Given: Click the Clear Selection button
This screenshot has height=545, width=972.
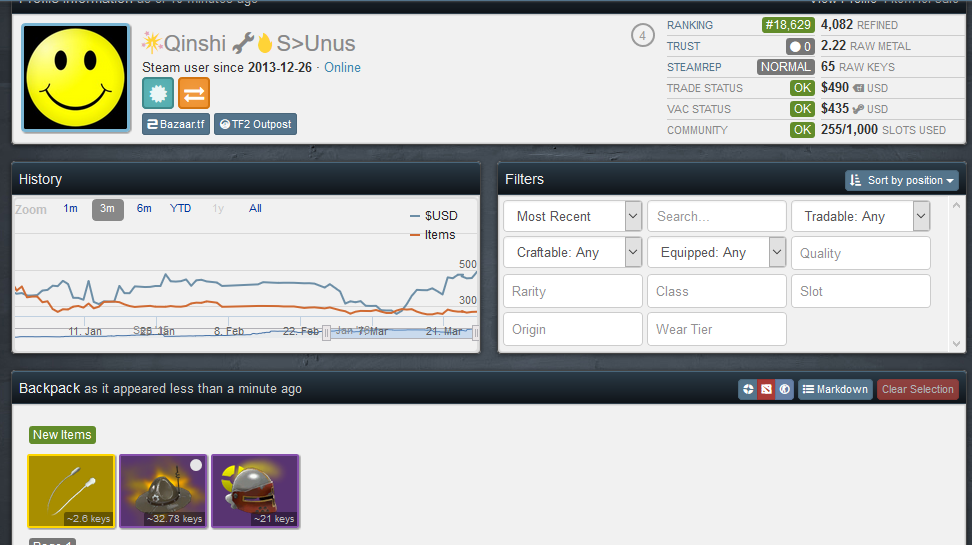Looking at the screenshot, I should (x=917, y=389).
